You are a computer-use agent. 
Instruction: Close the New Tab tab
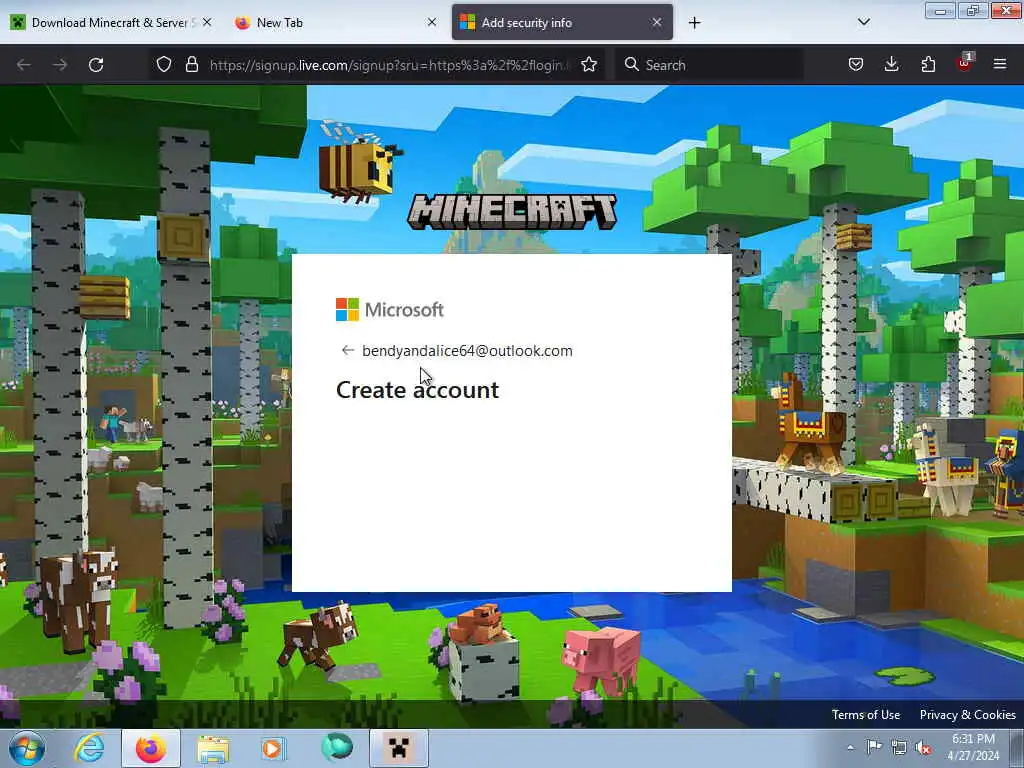pyautogui.click(x=432, y=23)
